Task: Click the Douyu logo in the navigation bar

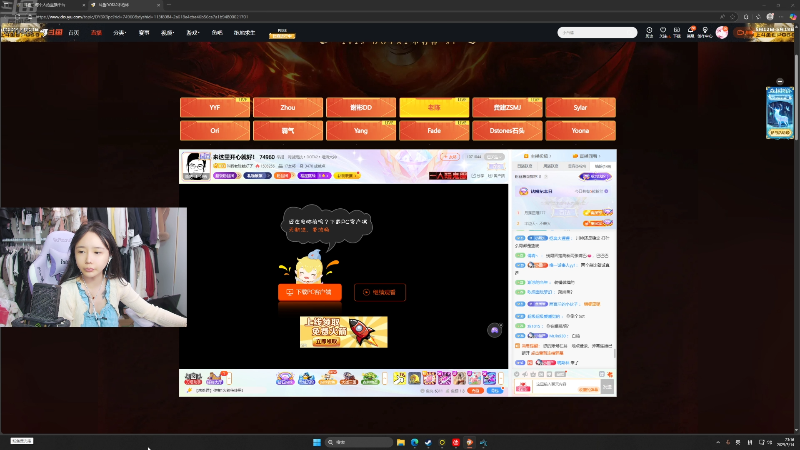Action: pos(53,32)
